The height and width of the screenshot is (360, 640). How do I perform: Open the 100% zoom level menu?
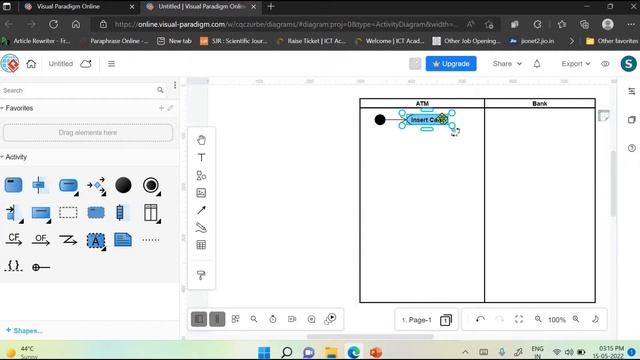(557, 320)
